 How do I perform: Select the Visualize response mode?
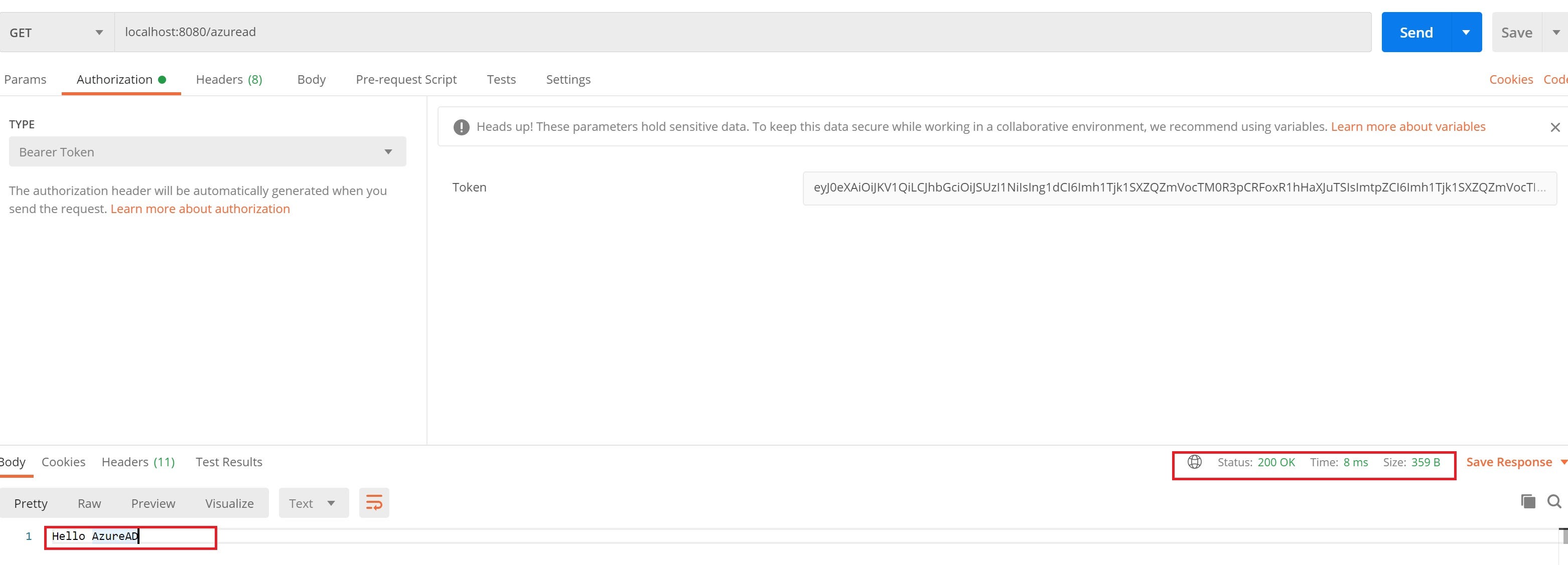pyautogui.click(x=229, y=503)
